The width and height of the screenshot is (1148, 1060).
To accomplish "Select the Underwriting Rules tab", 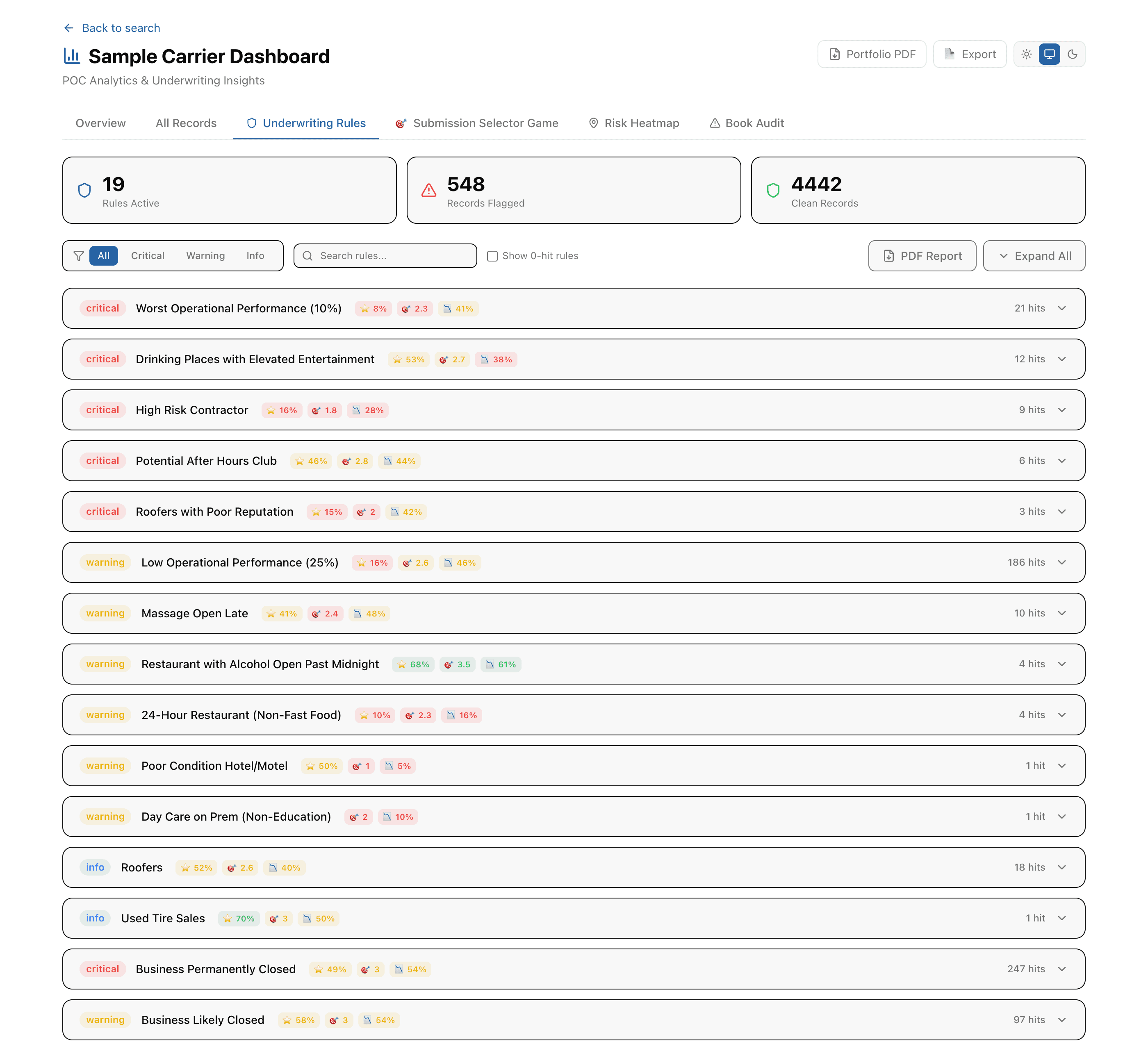I will [306, 123].
